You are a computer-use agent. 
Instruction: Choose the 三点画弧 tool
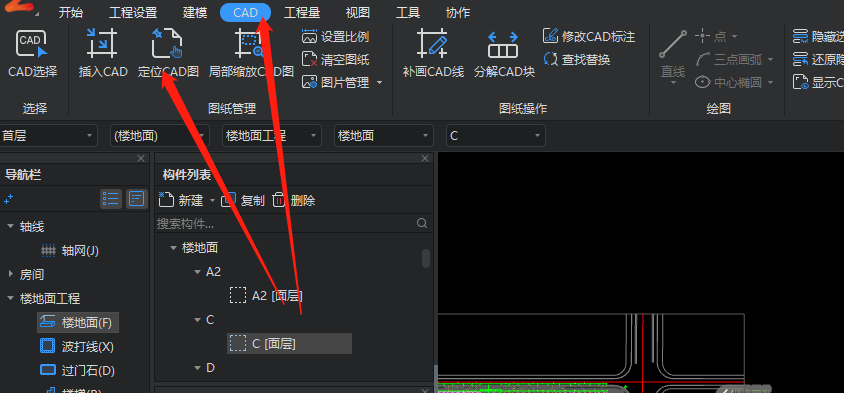click(729, 59)
